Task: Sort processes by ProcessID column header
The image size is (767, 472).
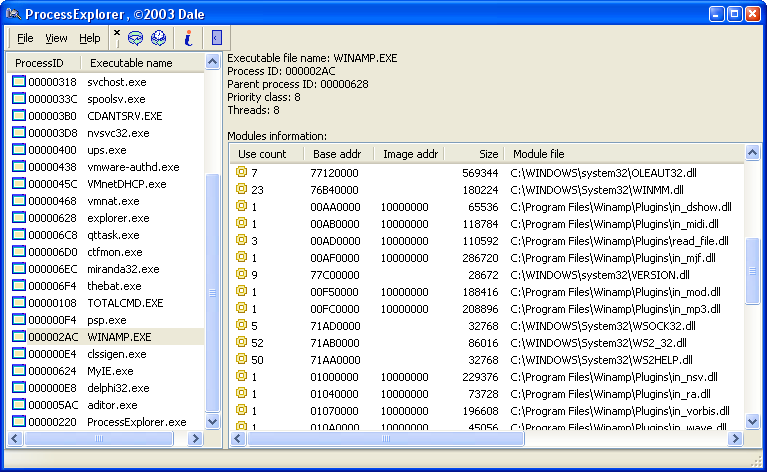Action: pyautogui.click(x=43, y=63)
